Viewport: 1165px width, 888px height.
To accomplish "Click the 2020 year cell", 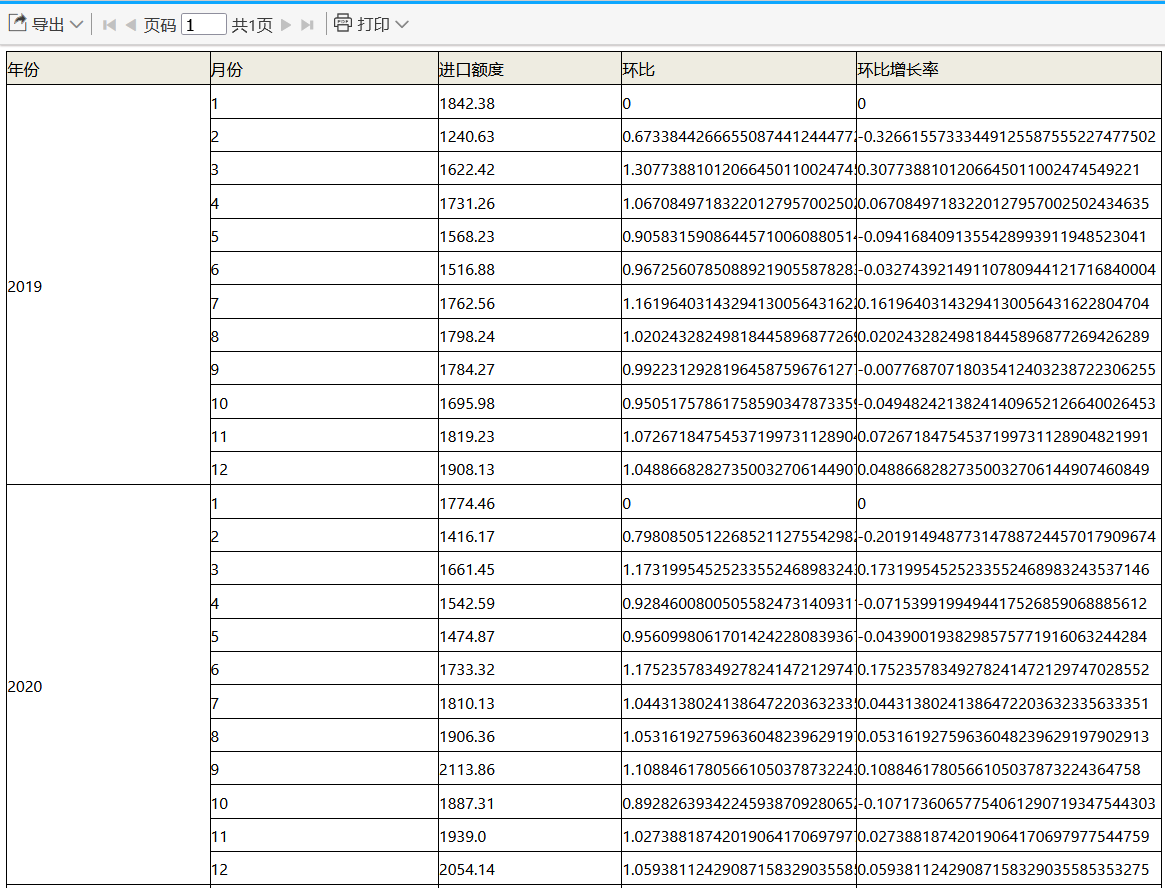I will (108, 685).
